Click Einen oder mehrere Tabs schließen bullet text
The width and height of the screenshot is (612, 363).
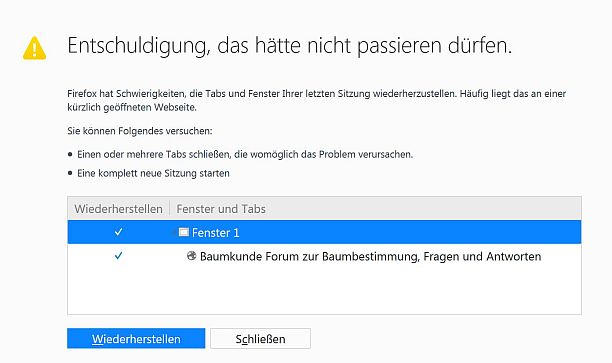(245, 154)
